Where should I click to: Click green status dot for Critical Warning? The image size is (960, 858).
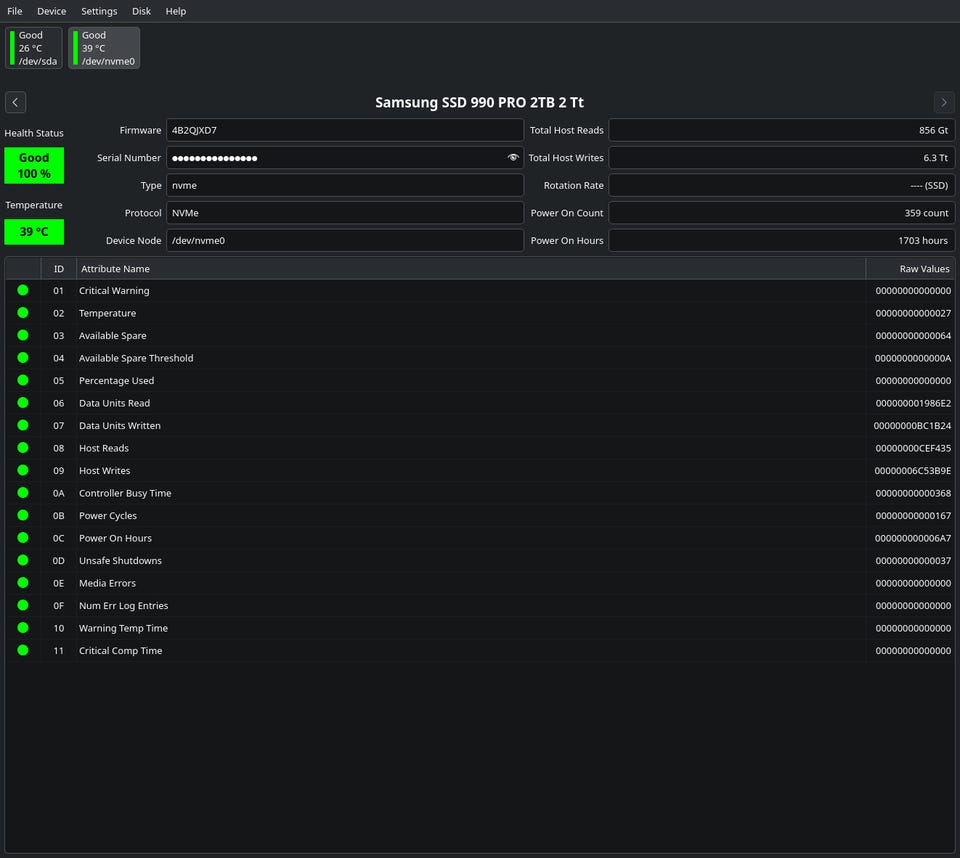(23, 290)
